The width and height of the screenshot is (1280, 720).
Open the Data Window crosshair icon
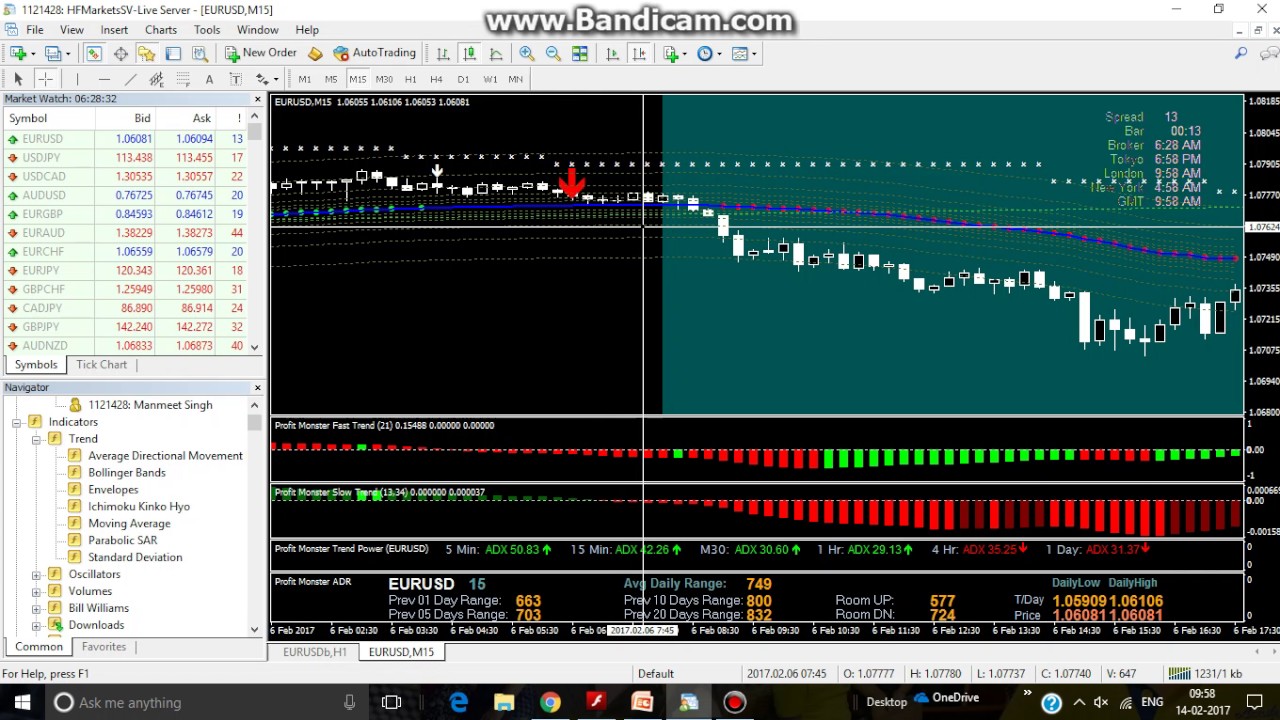(120, 53)
